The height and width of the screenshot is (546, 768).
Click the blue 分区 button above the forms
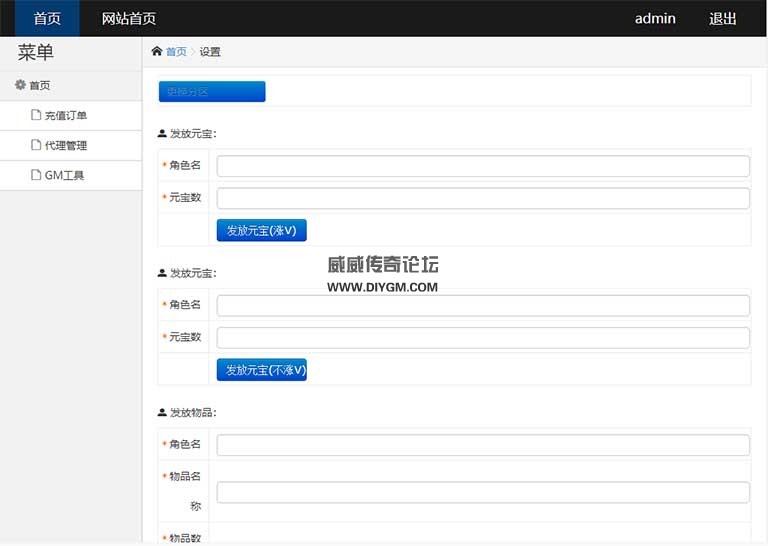point(212,92)
